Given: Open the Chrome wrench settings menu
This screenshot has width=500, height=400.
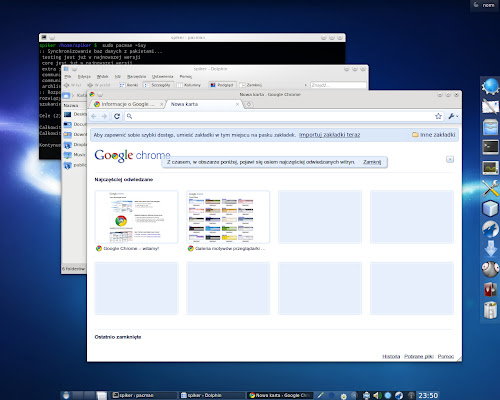Looking at the screenshot, I should coord(453,116).
